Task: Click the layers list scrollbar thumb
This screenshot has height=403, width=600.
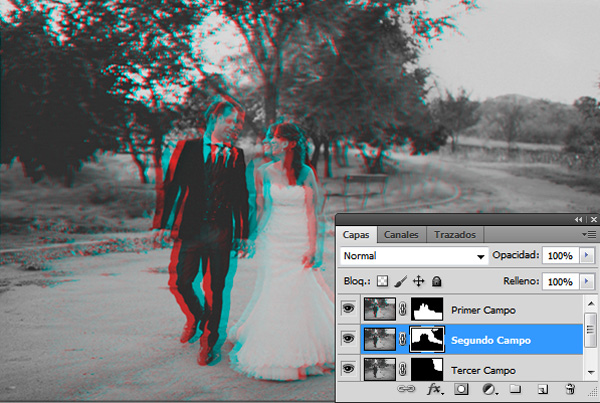Action: click(x=591, y=329)
